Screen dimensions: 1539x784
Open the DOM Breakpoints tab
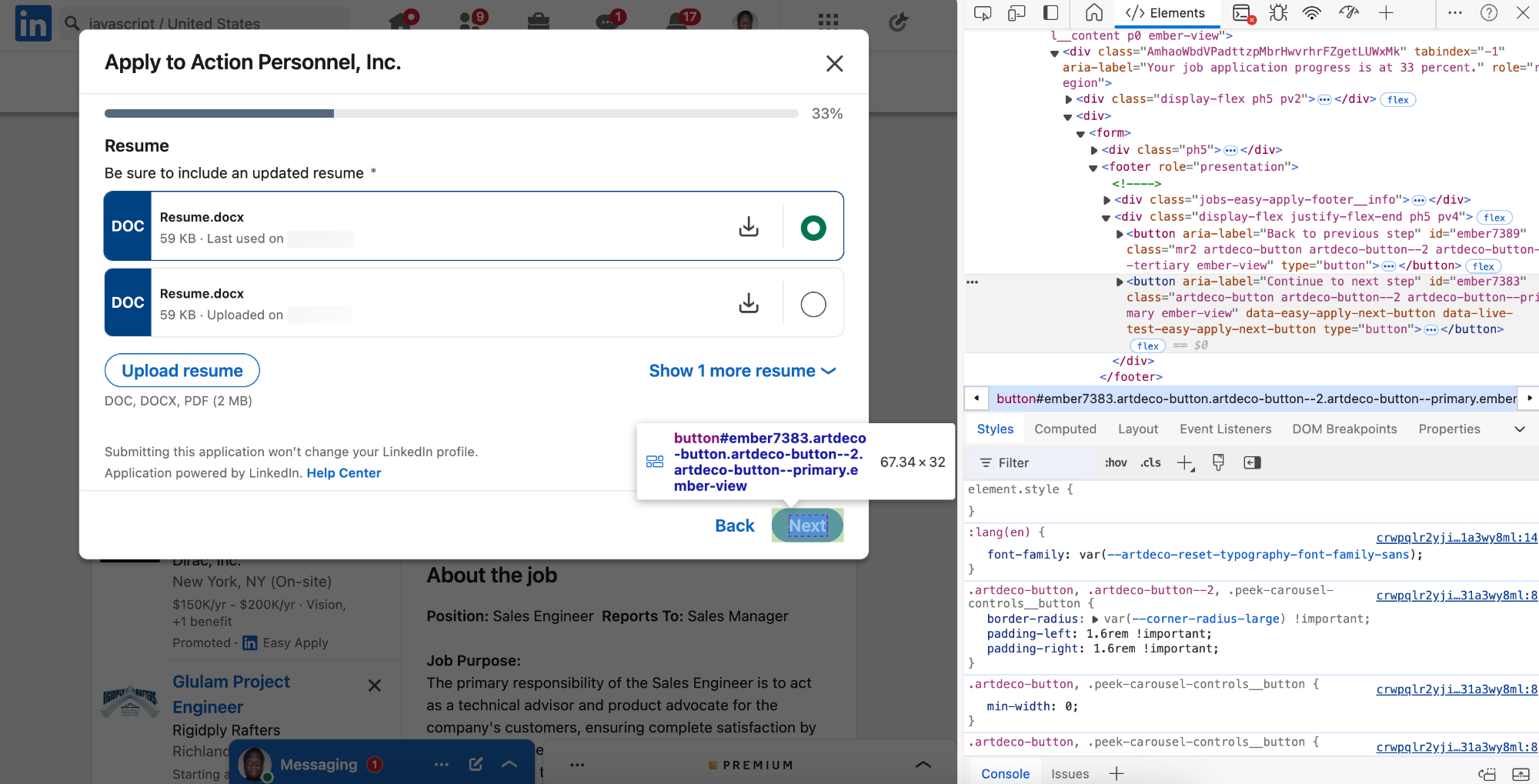(x=1344, y=429)
